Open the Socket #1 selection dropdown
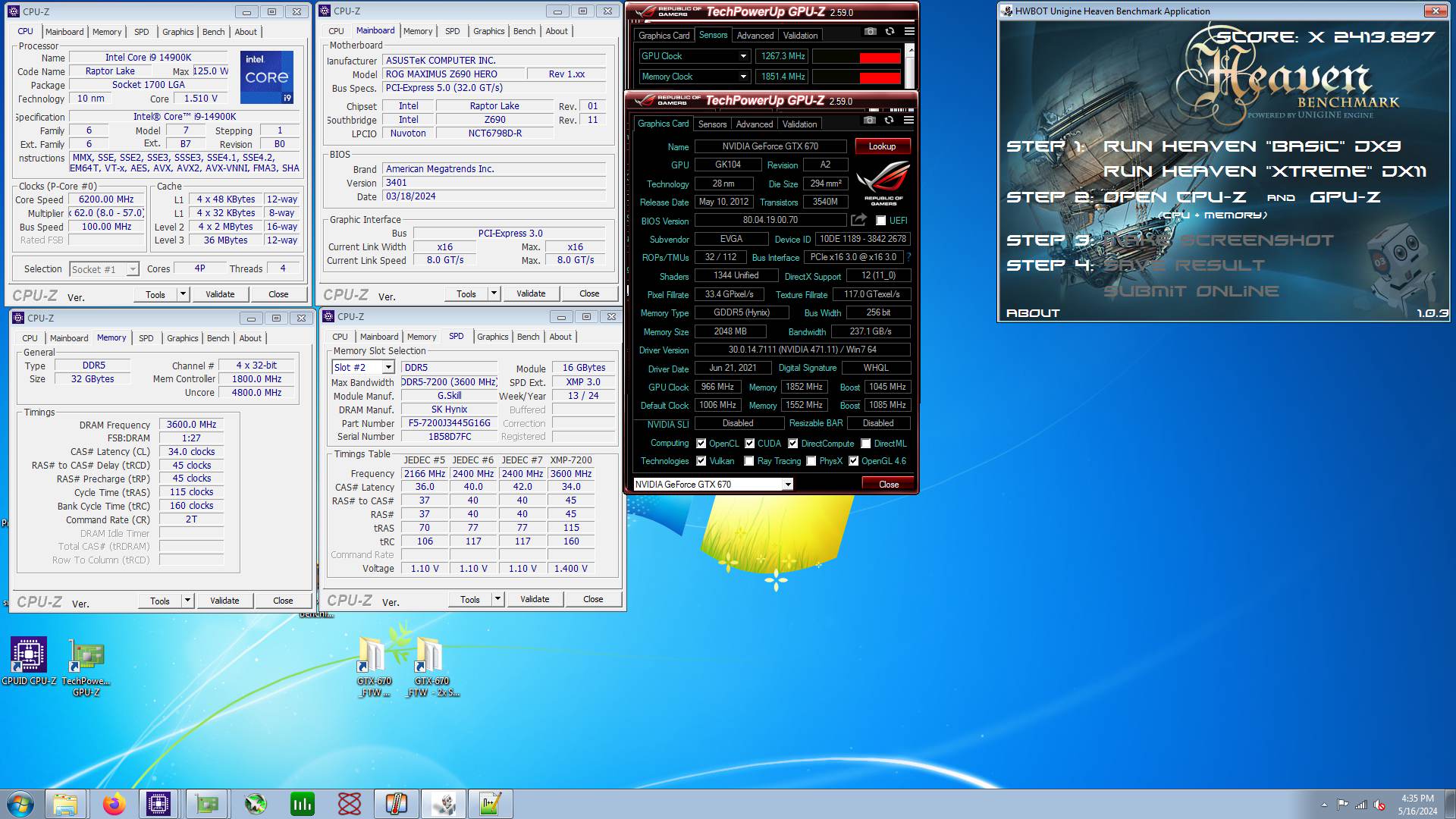This screenshot has height=819, width=1456. (104, 269)
